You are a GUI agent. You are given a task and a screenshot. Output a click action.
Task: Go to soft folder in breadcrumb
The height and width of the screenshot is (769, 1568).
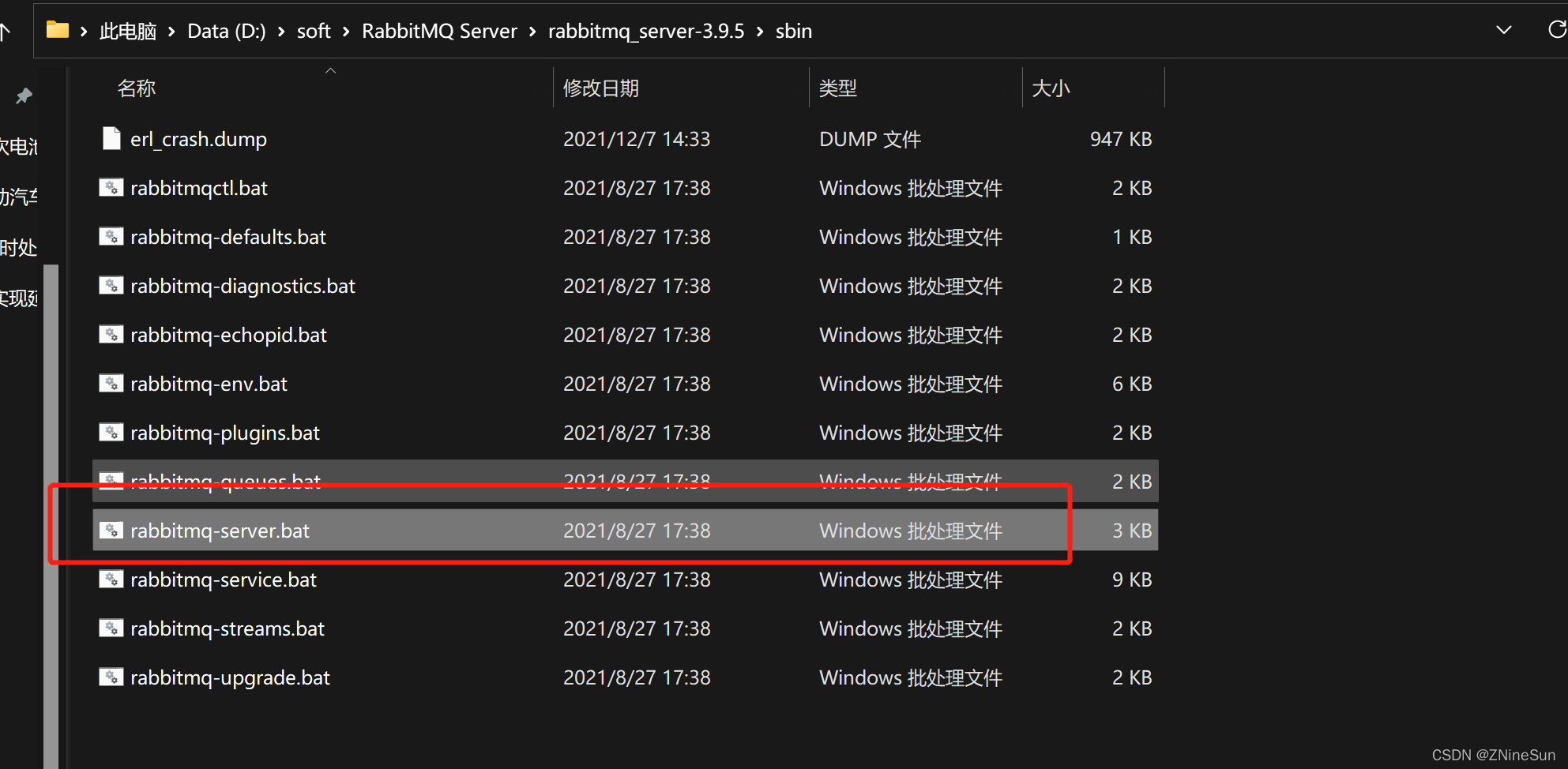click(x=314, y=31)
